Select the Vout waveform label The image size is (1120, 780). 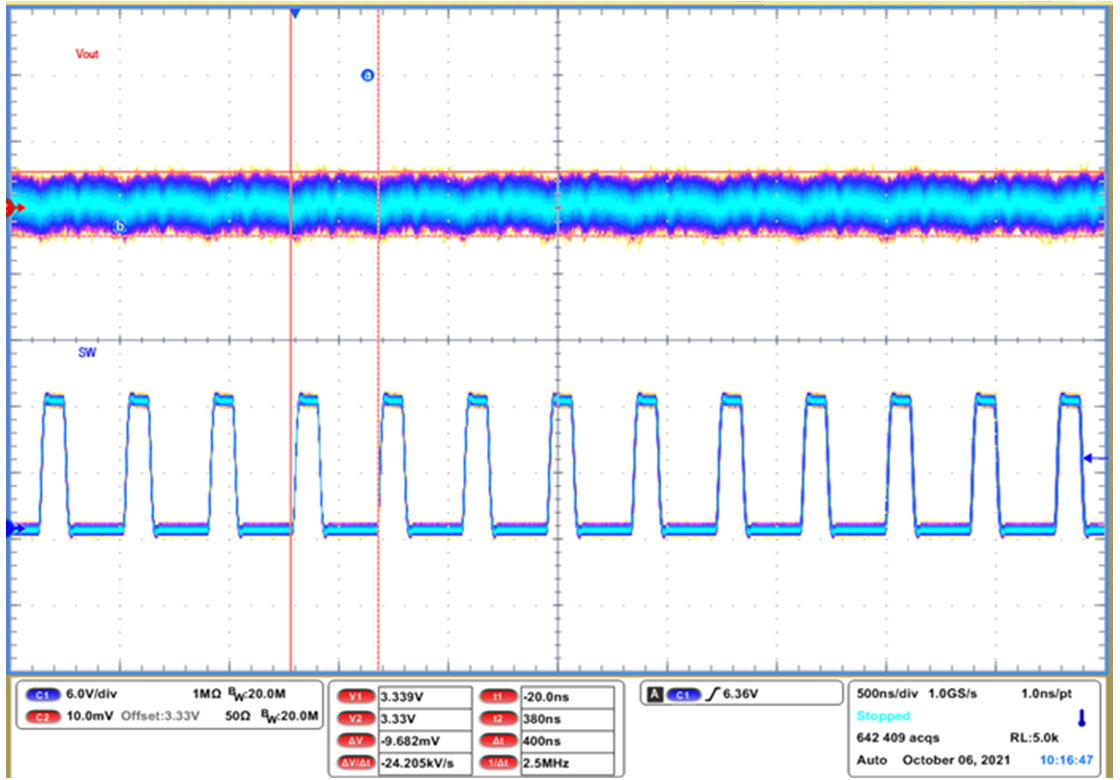[x=85, y=53]
